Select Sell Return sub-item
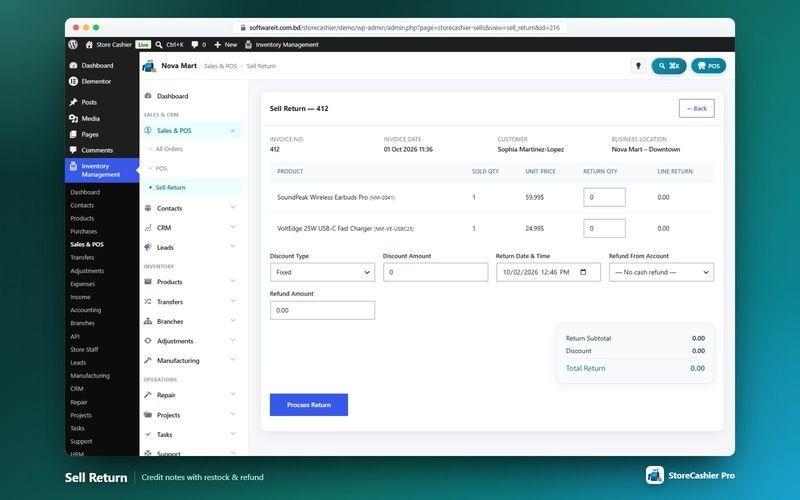The height and width of the screenshot is (500, 800). tap(170, 187)
